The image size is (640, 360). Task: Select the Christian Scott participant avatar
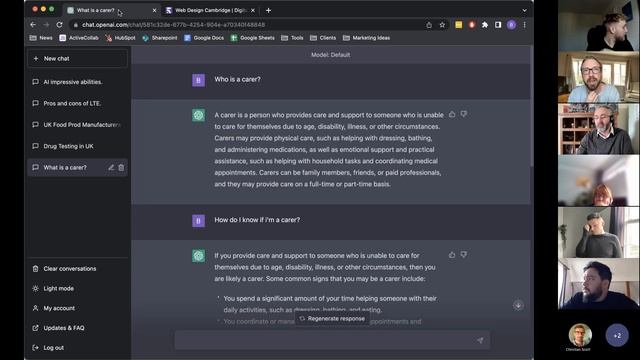coord(580,335)
